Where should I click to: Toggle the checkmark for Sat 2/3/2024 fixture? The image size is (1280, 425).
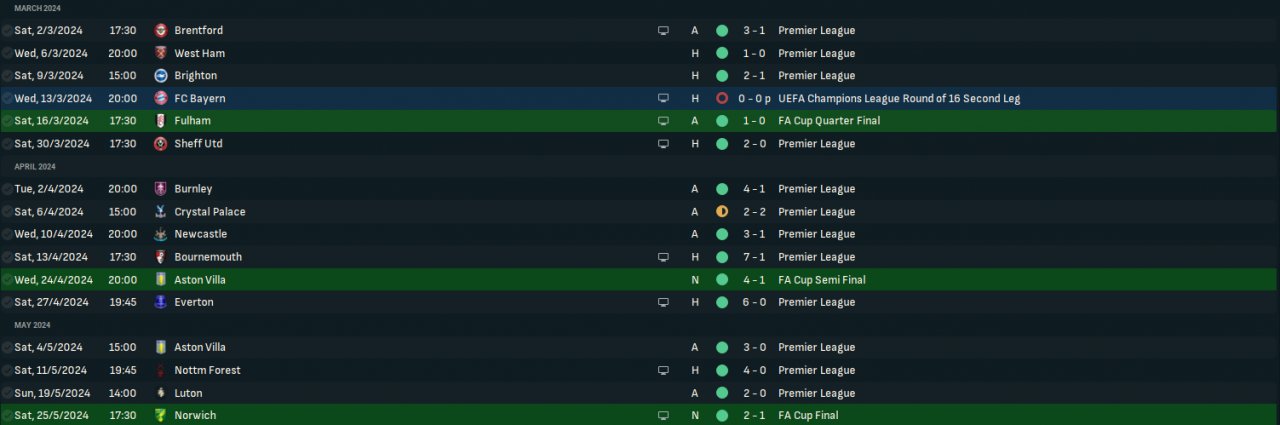(7, 30)
